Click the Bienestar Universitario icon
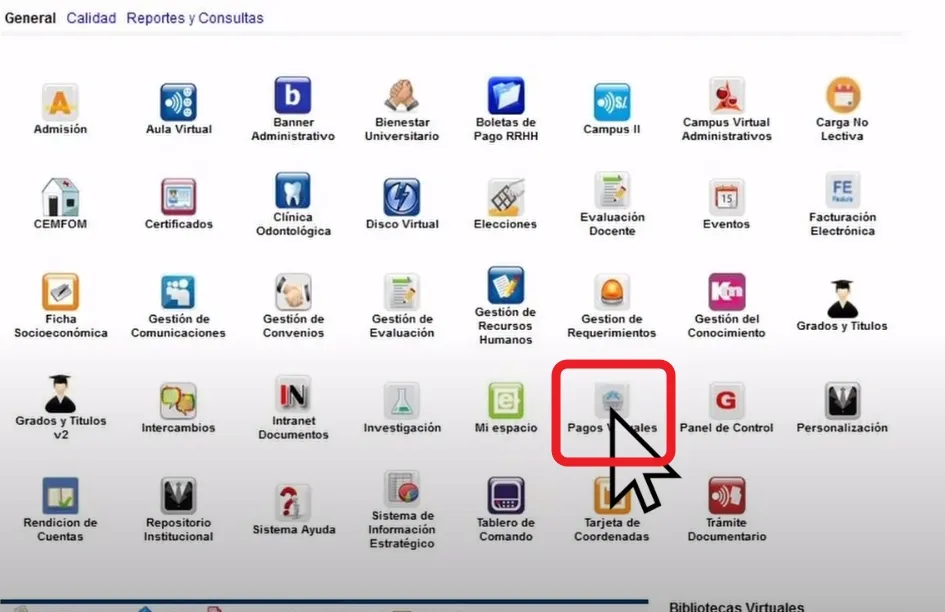The image size is (945, 612). click(x=401, y=96)
